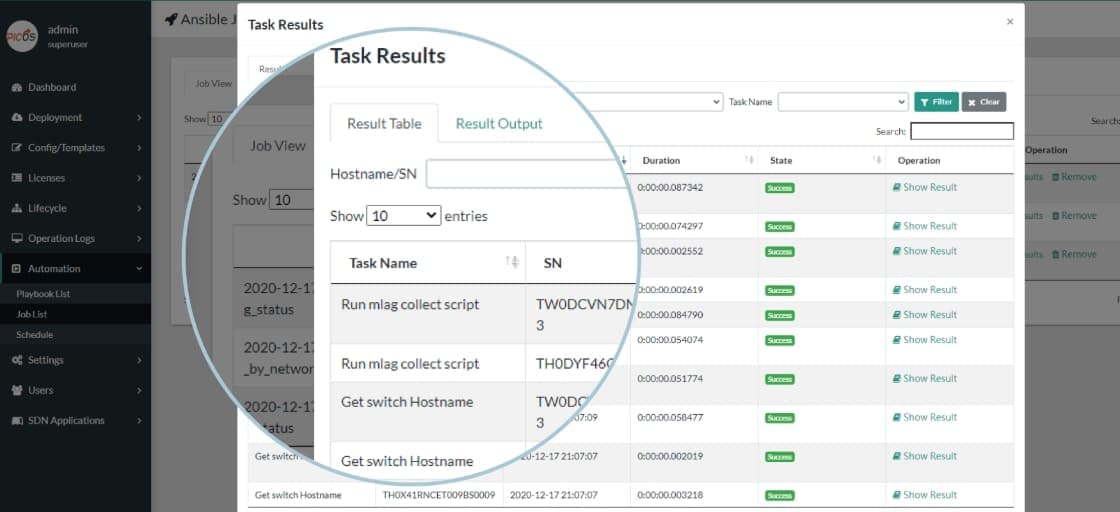The width and height of the screenshot is (1120, 512).
Task: Click Success badge for 0:00:00.003218 row
Action: (x=779, y=496)
